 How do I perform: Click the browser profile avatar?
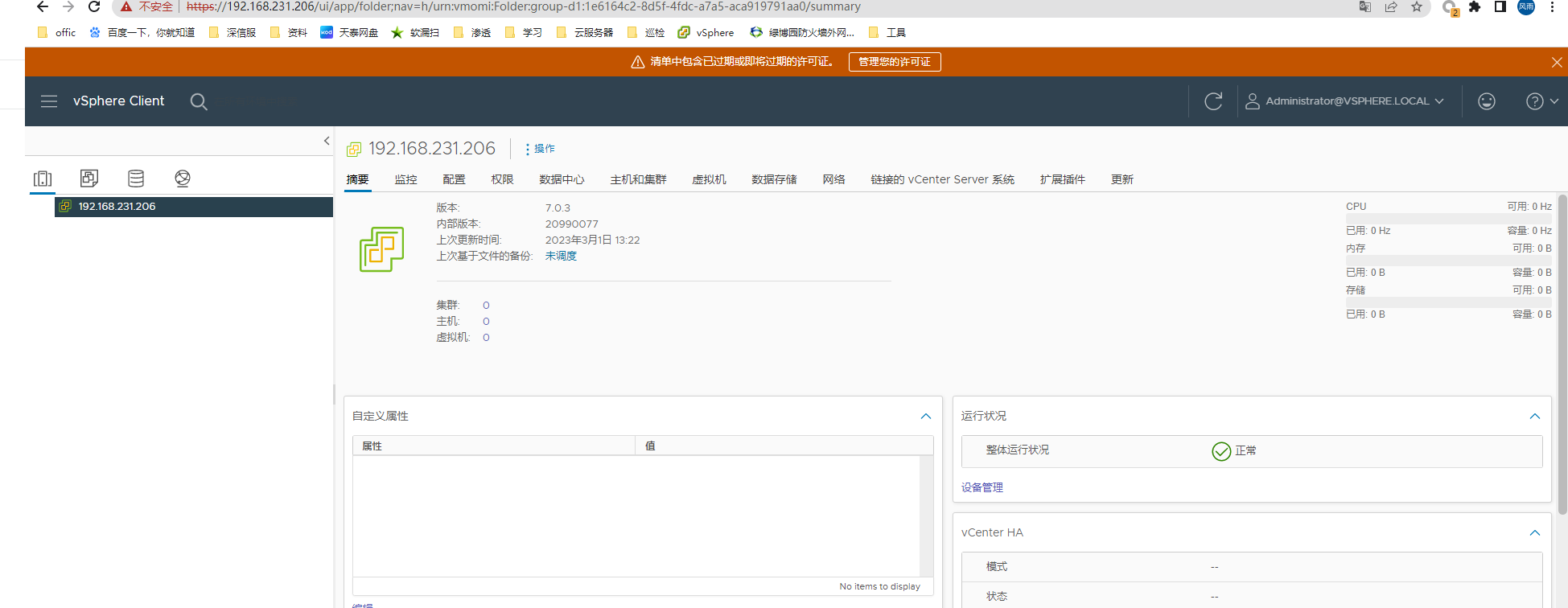coord(1526,6)
